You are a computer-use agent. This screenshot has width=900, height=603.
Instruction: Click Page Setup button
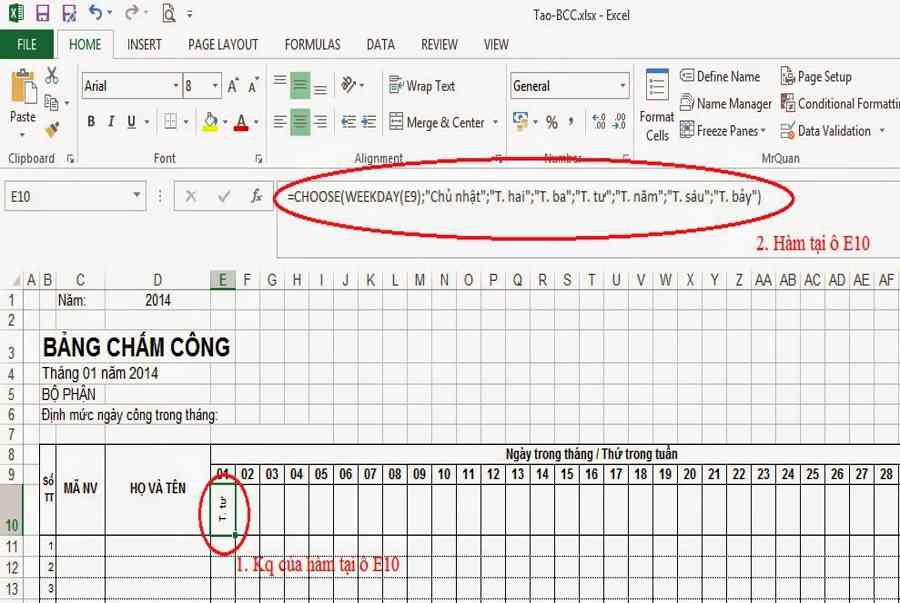coord(816,76)
